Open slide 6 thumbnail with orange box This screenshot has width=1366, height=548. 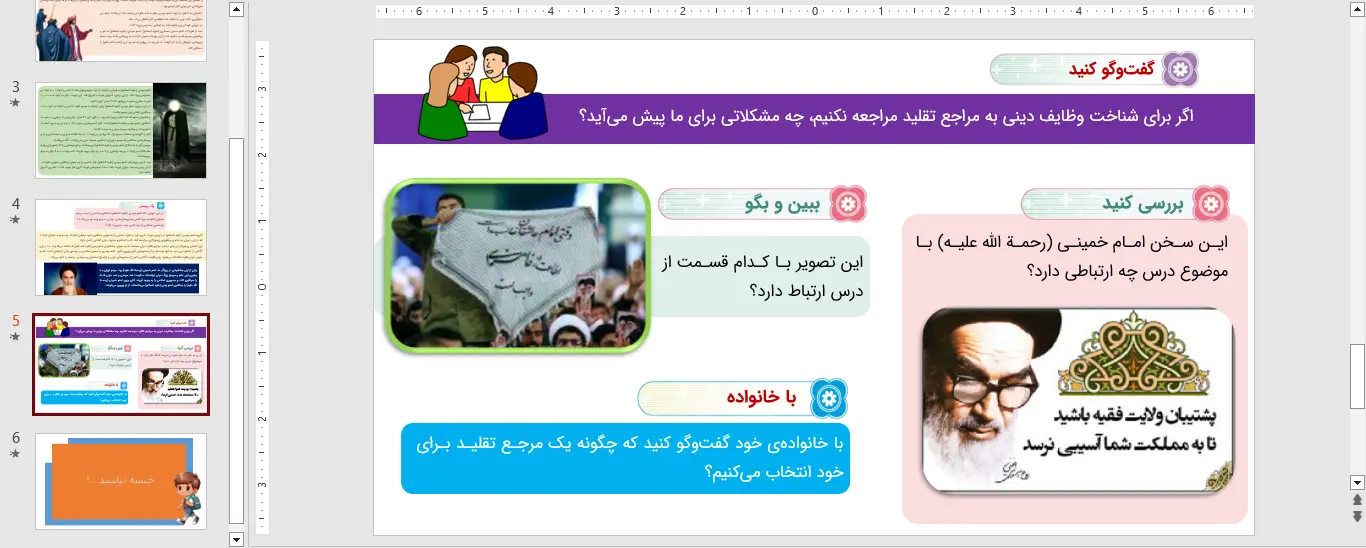(121, 481)
